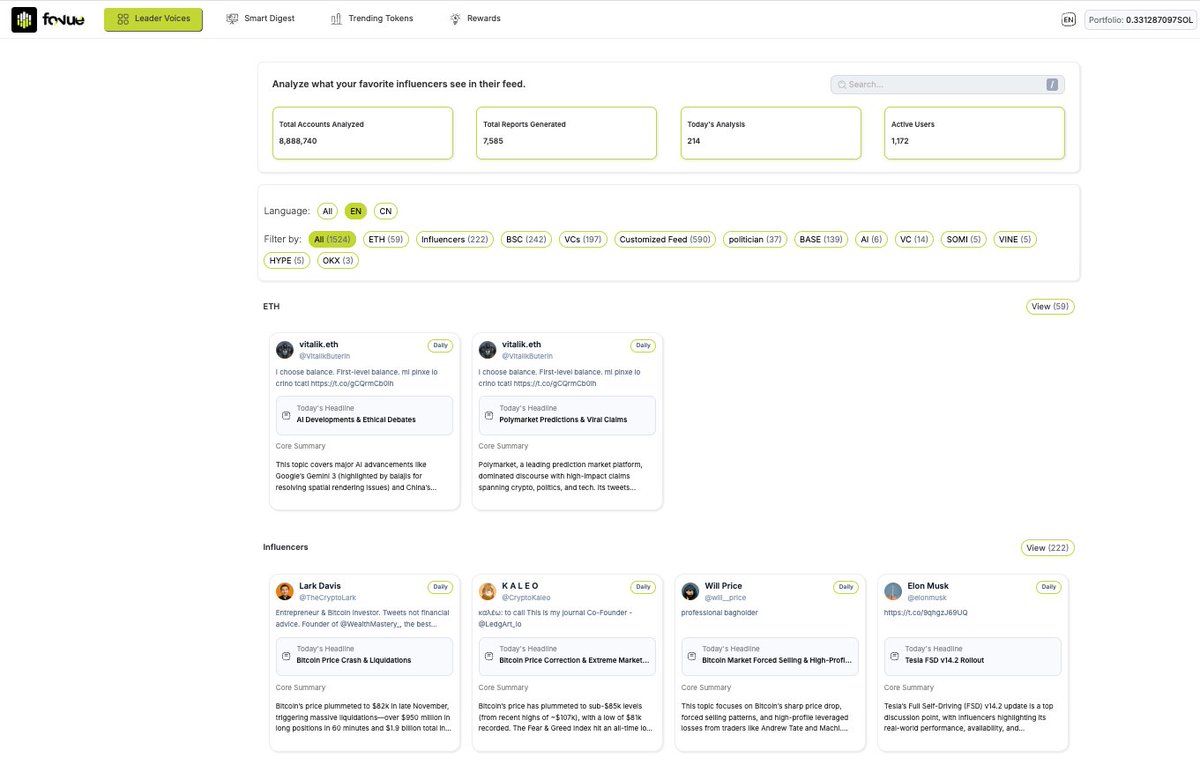
Task: Click the Trending Tokens chart icon
Action: [337, 19]
